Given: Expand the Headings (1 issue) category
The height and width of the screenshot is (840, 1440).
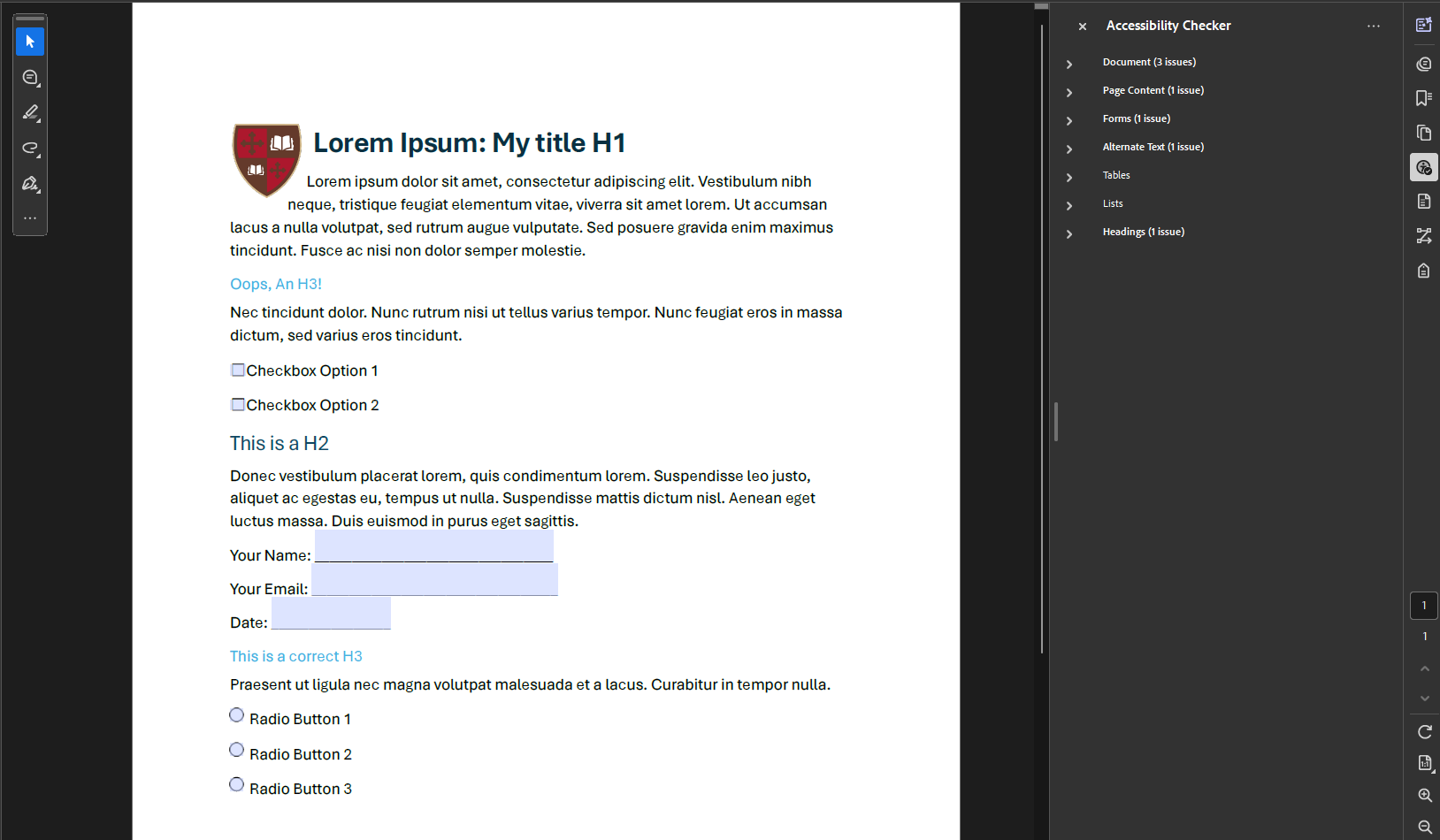Looking at the screenshot, I should (x=1069, y=233).
